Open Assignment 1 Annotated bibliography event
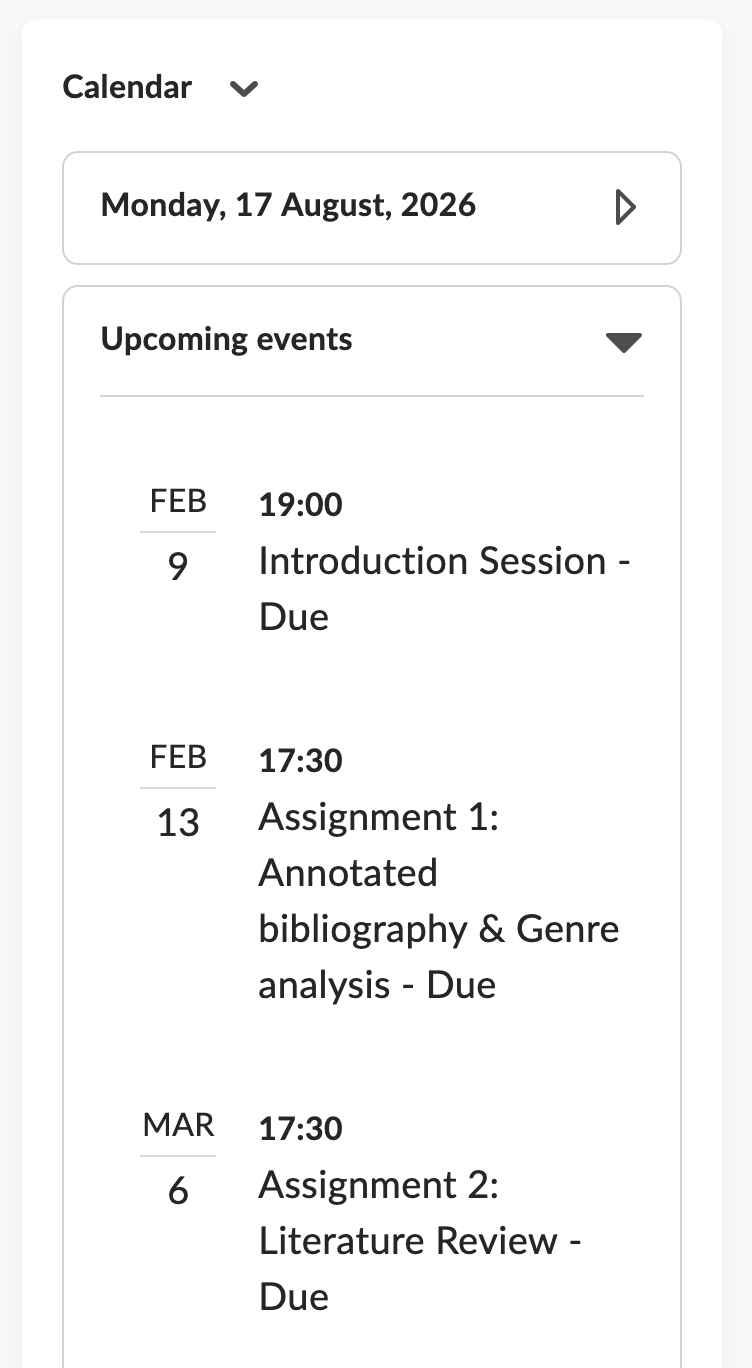This screenshot has width=752, height=1368. (x=439, y=901)
